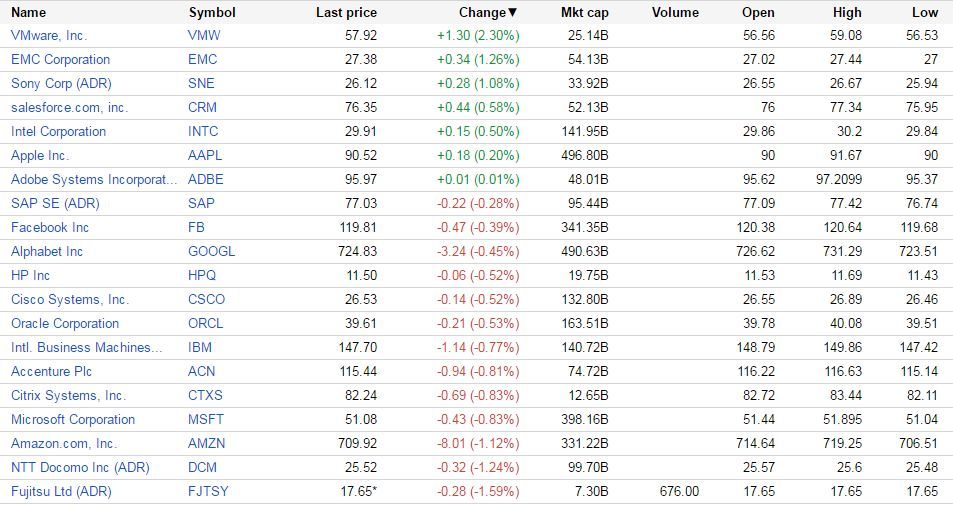953x506 pixels.
Task: Sort by the Volume column header
Action: [675, 13]
